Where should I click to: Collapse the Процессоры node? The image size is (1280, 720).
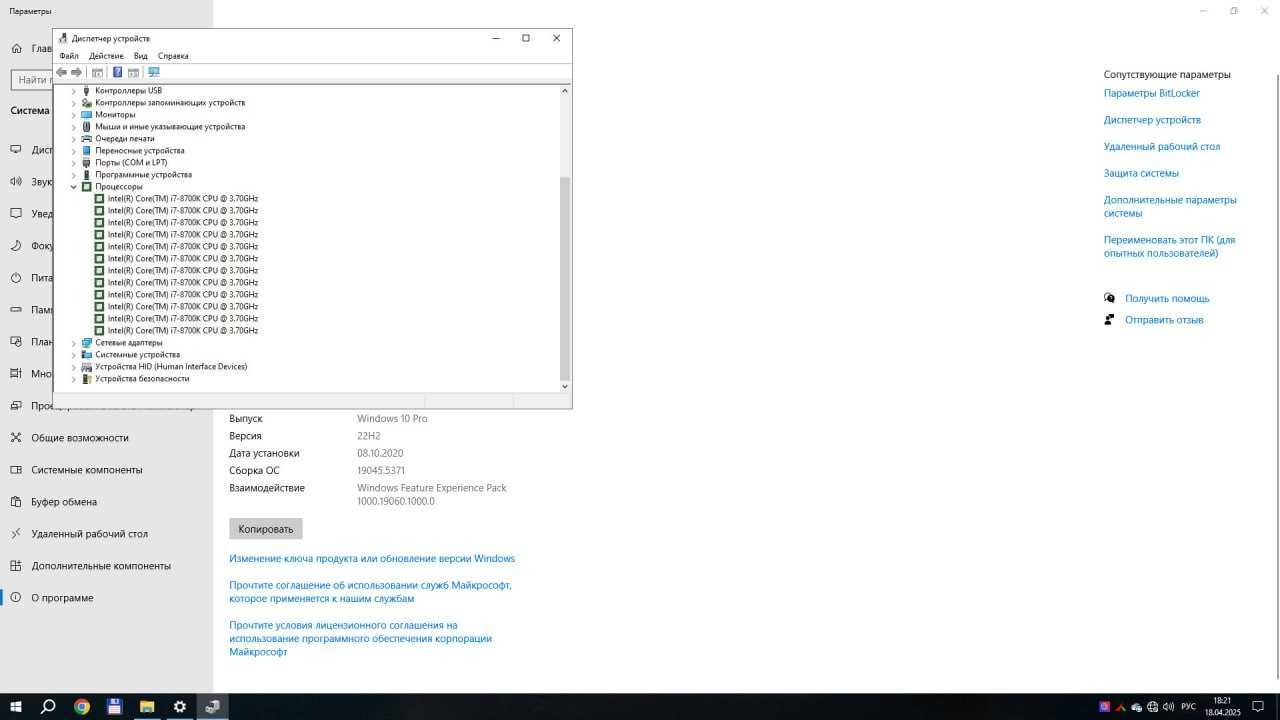(74, 187)
